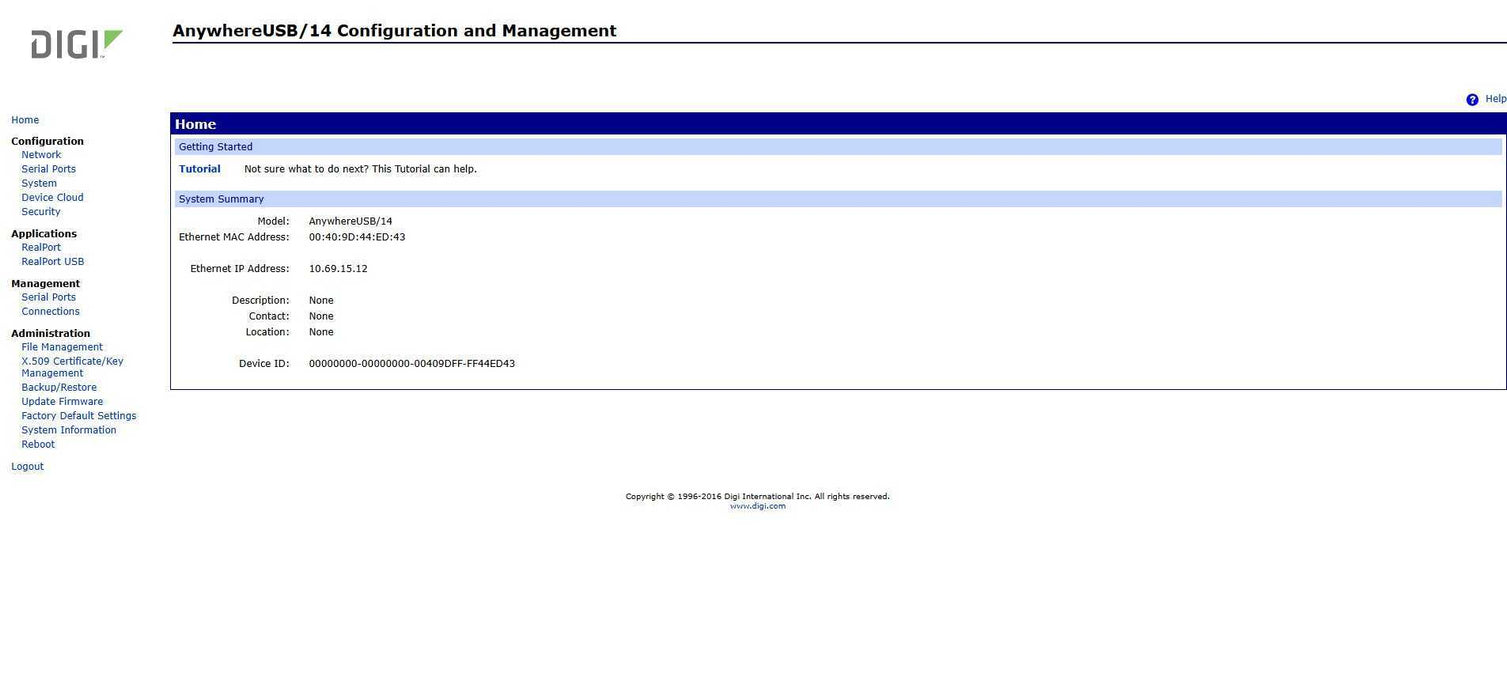The image size is (1507, 700).
Task: Open the Help link
Action: [1495, 99]
